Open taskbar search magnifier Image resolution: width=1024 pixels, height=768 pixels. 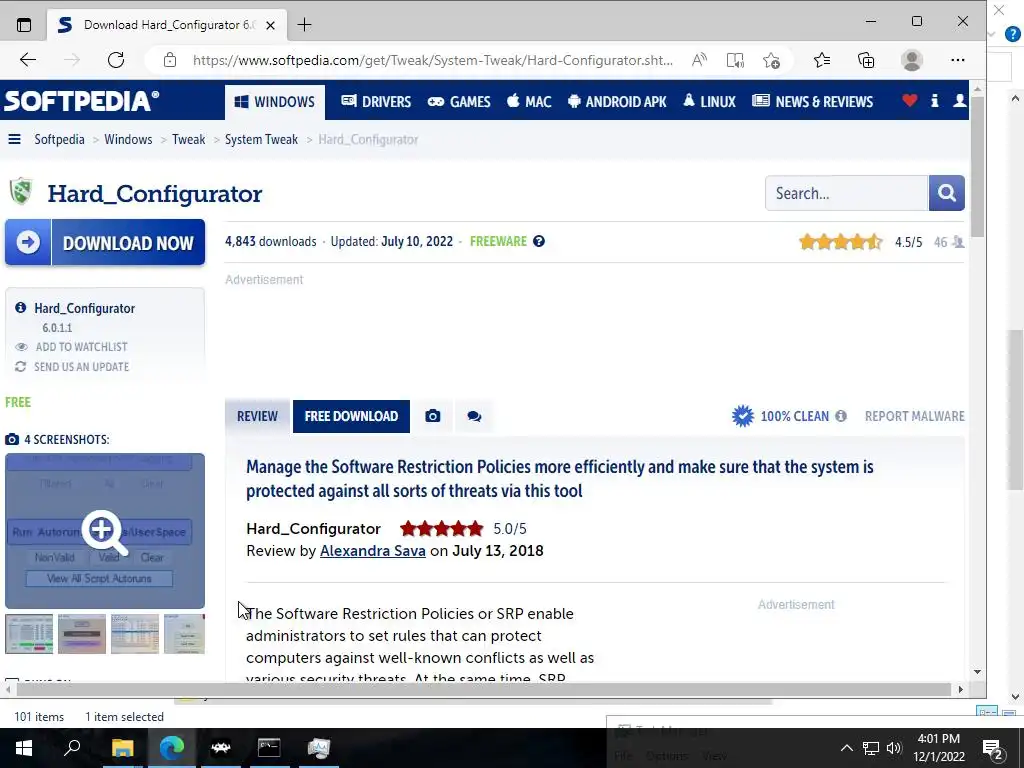point(72,748)
